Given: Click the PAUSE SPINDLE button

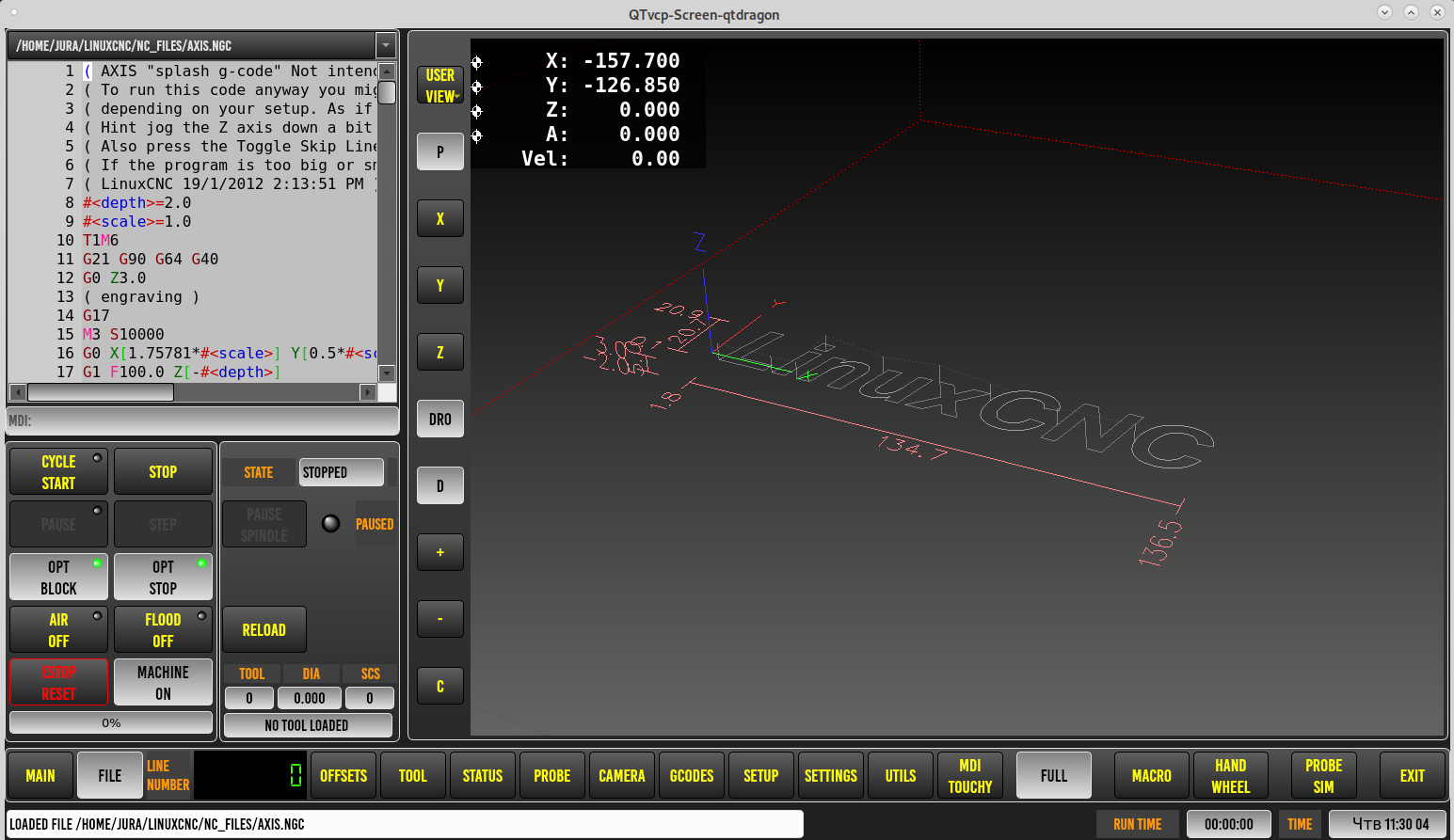Looking at the screenshot, I should [264, 525].
